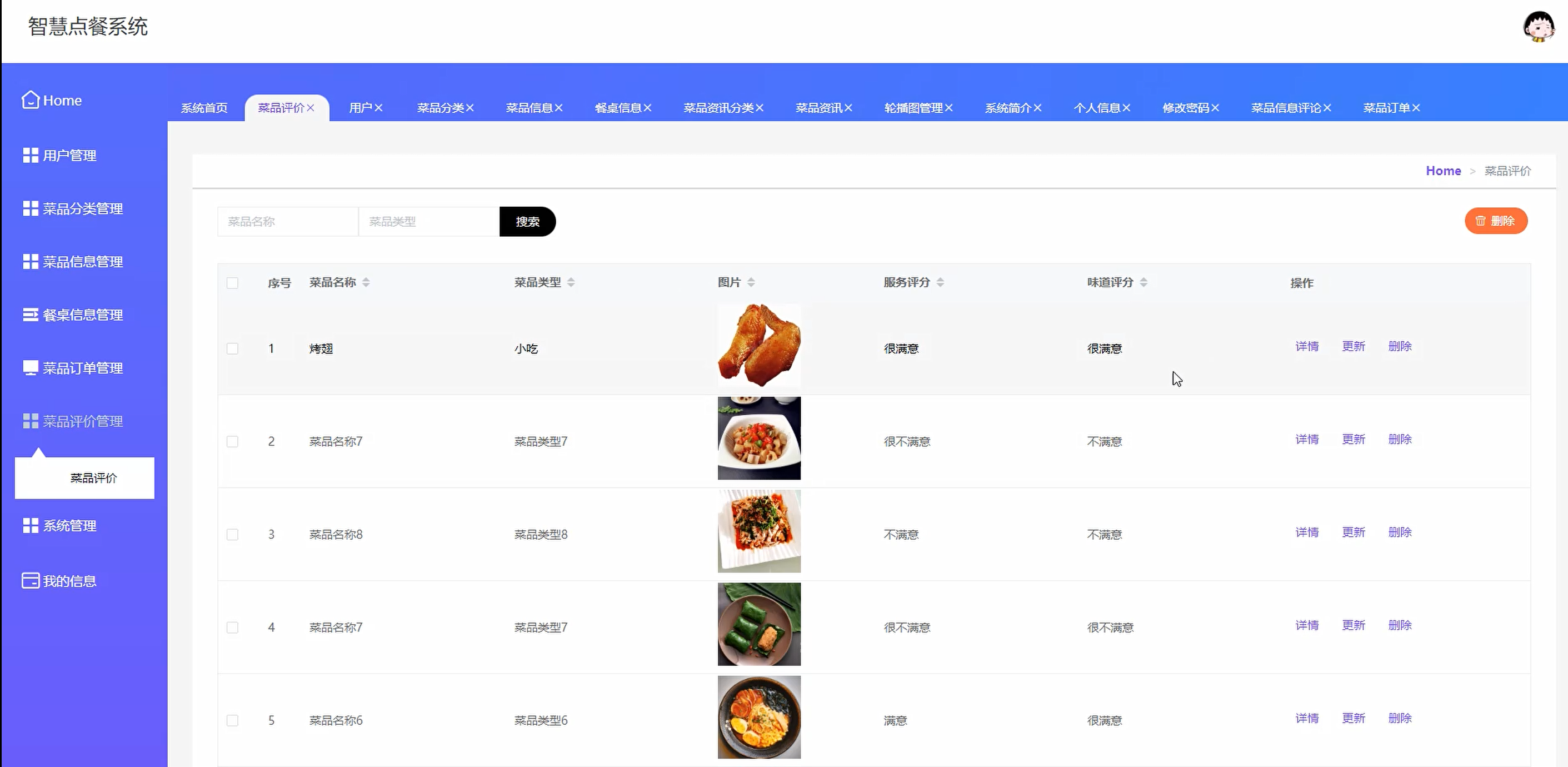Close the 菜品资讯分类 tab with its X
The height and width of the screenshot is (767, 1568).
point(760,108)
